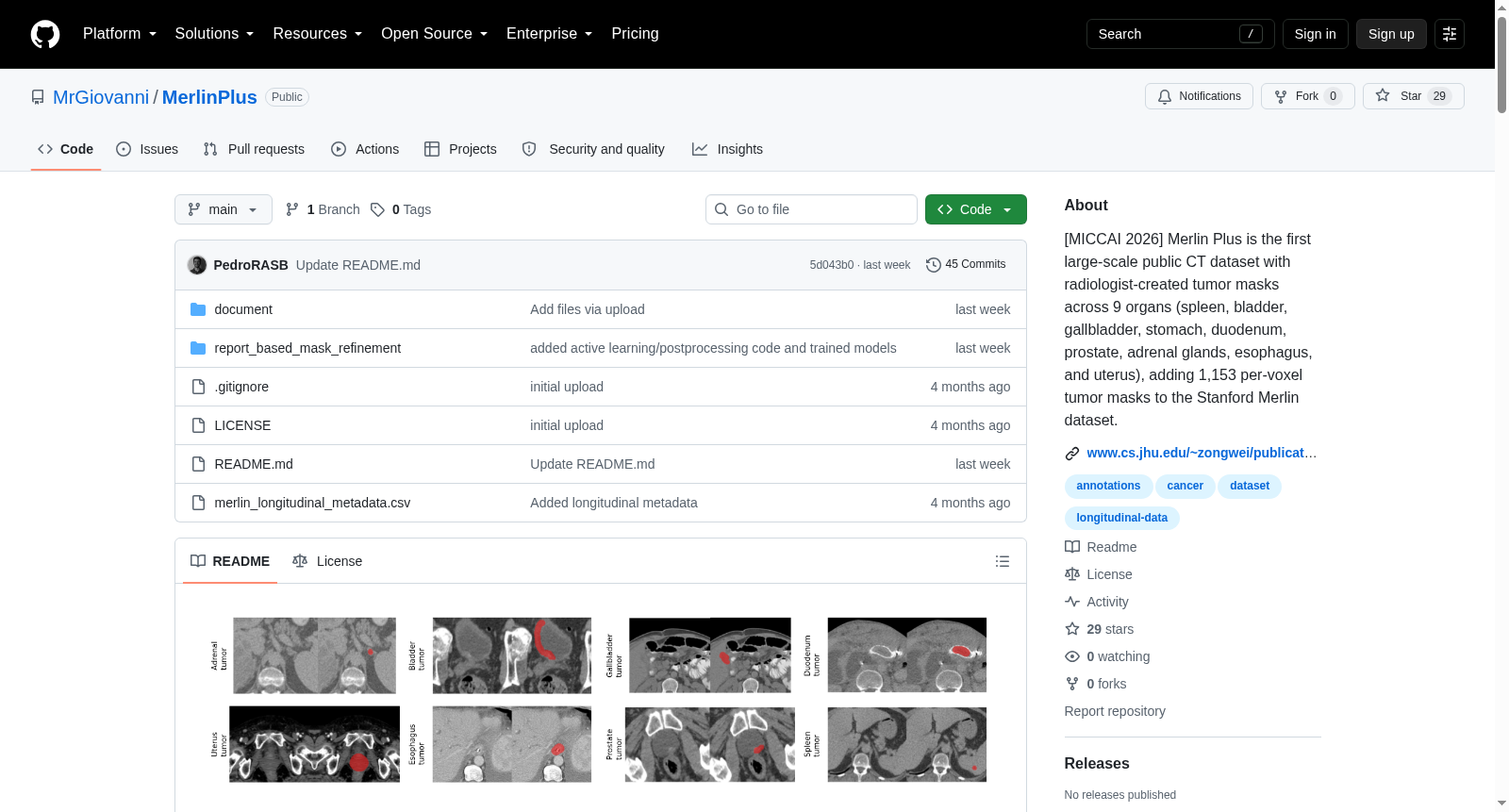Click the Notifications button

[1199, 96]
